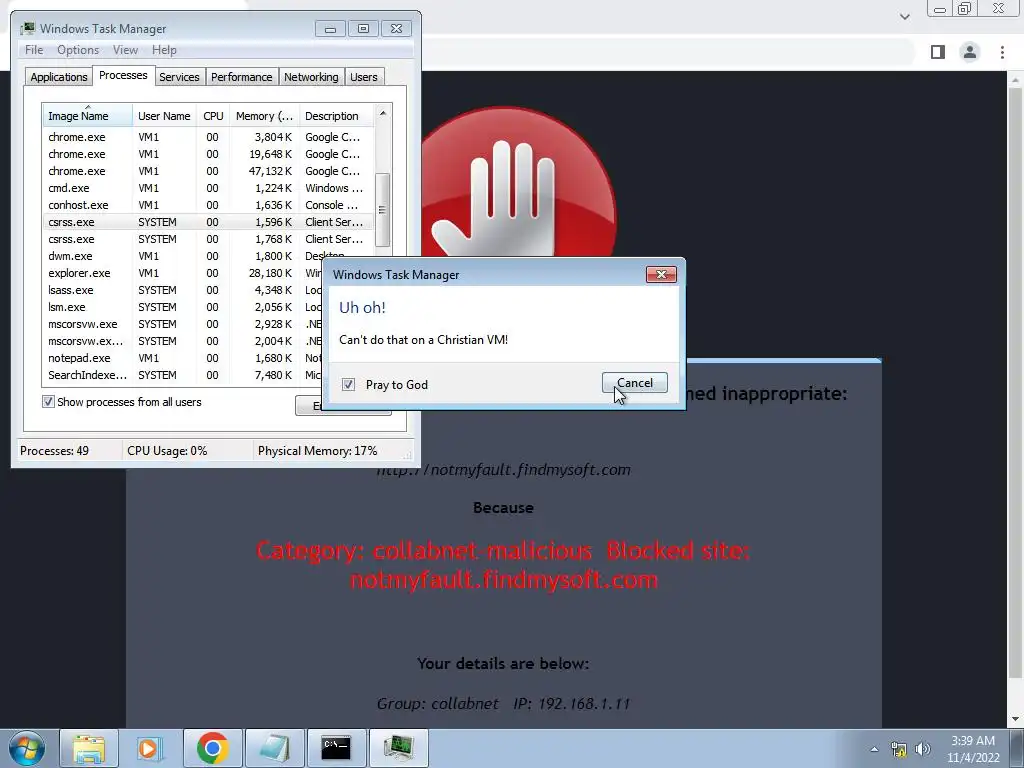Click Processes: 49 in the status bar

click(x=54, y=451)
